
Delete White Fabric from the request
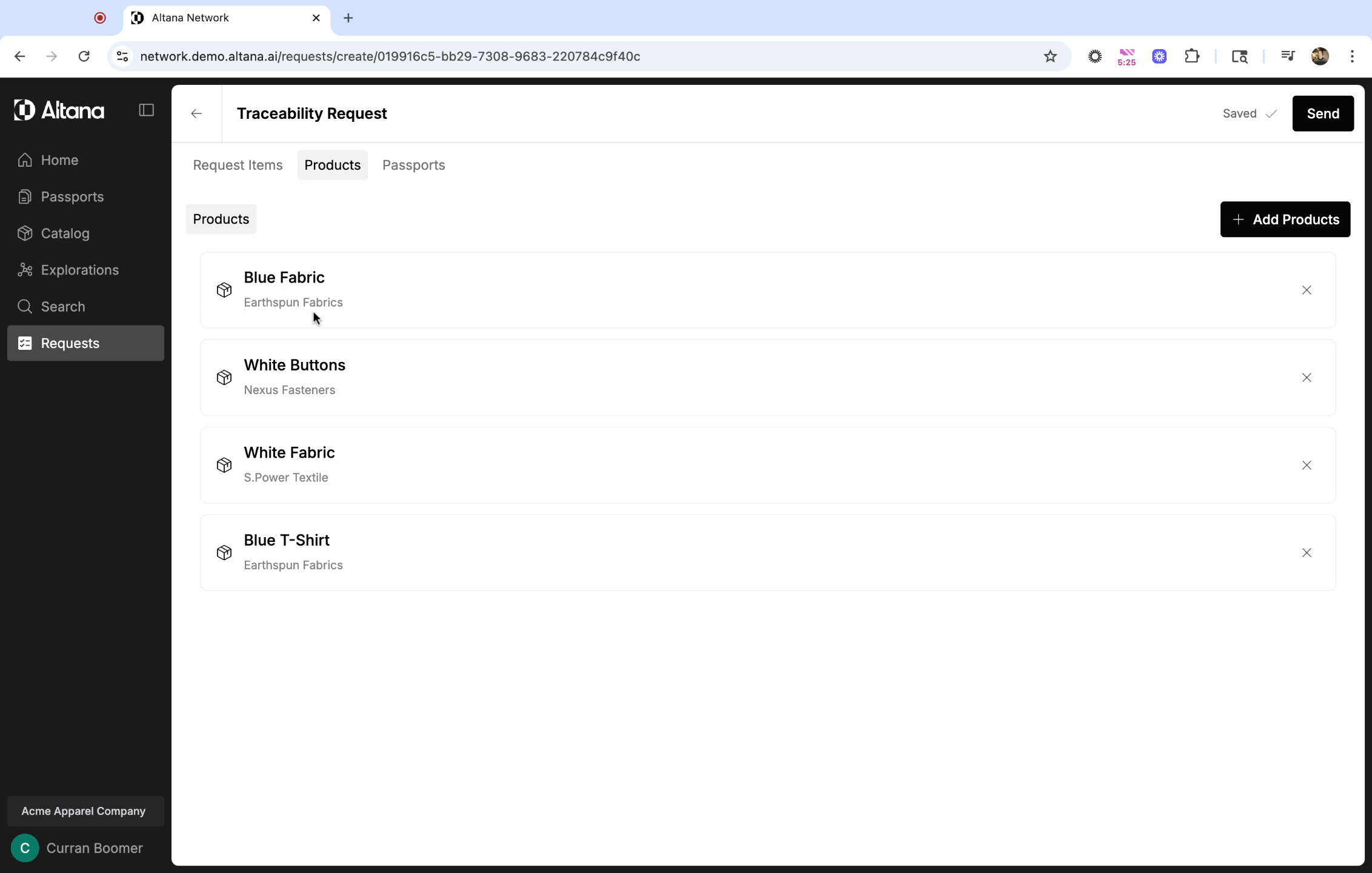tap(1307, 466)
